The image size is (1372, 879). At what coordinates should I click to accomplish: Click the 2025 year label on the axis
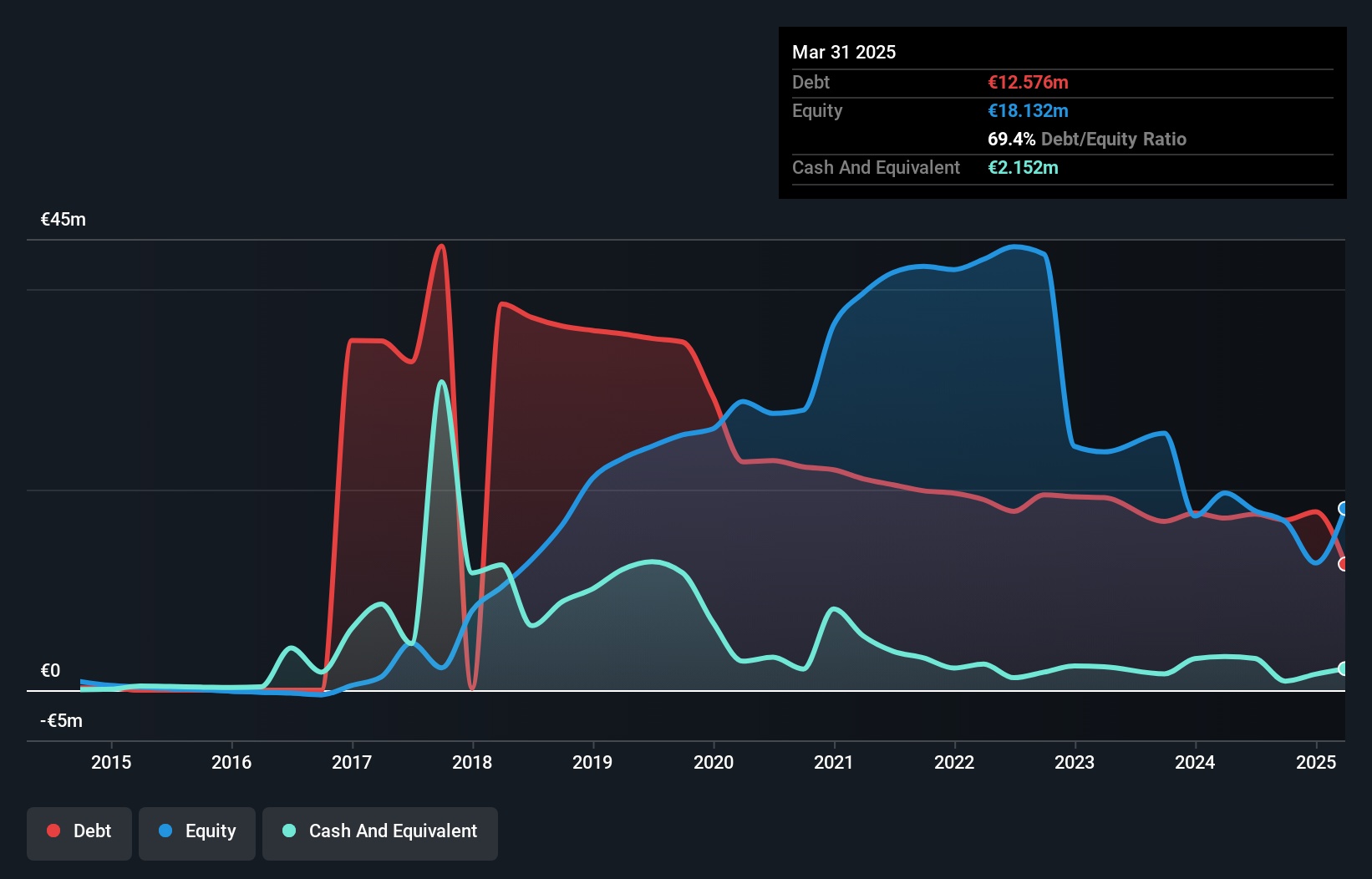1316,762
